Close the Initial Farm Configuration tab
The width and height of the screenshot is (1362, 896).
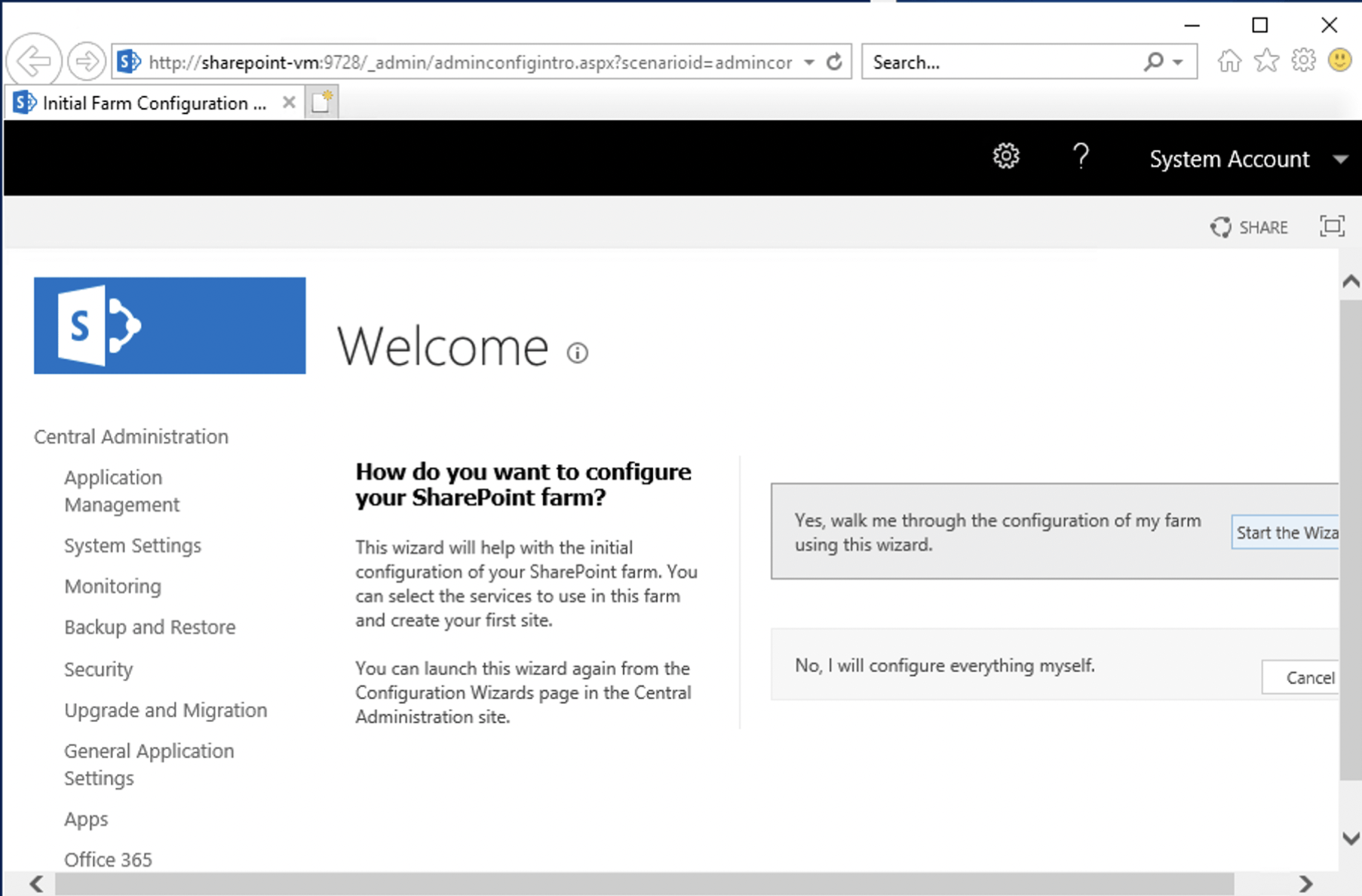coord(289,103)
